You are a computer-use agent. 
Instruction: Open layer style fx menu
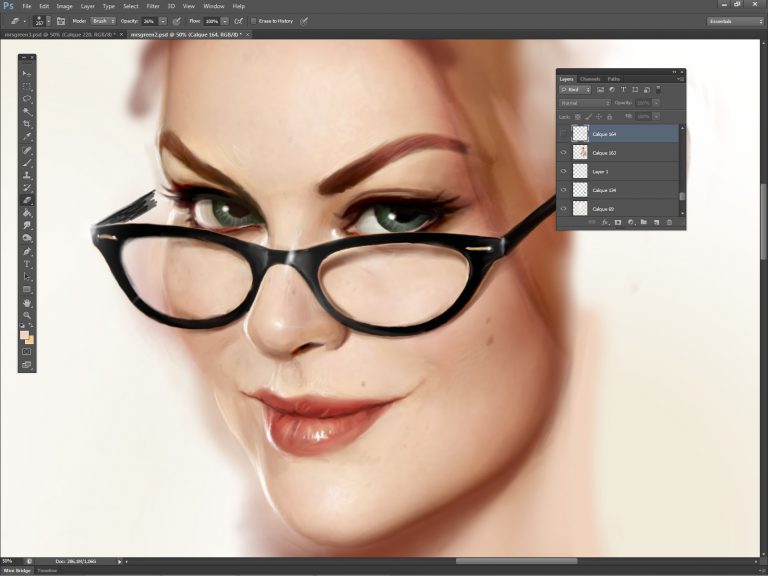click(605, 222)
